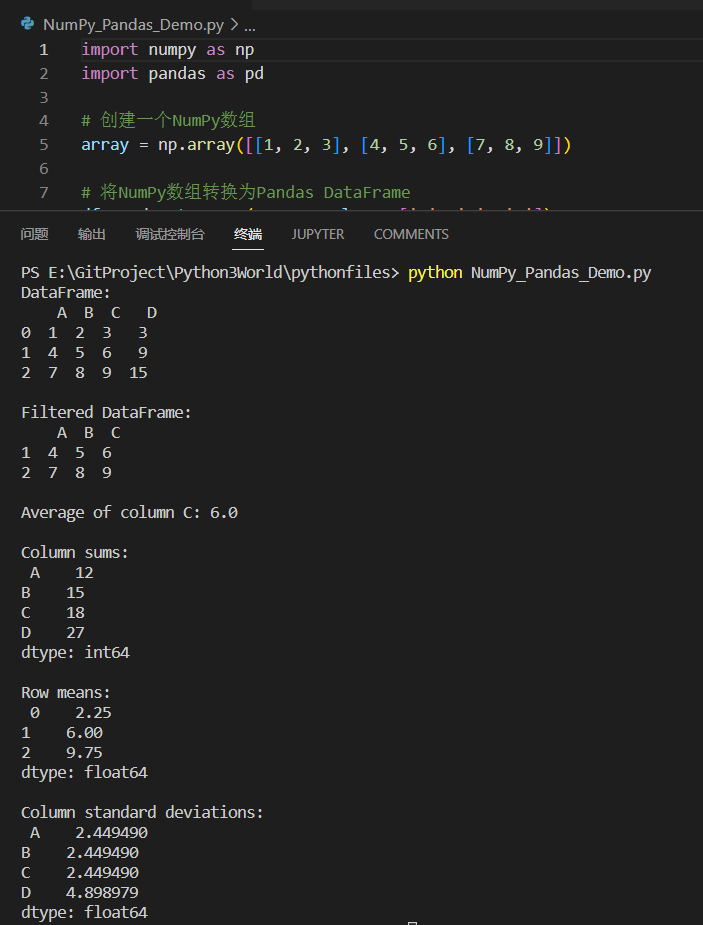Click the comment about converting to Pandas DataFrame
This screenshot has width=703, height=925.
point(245,192)
